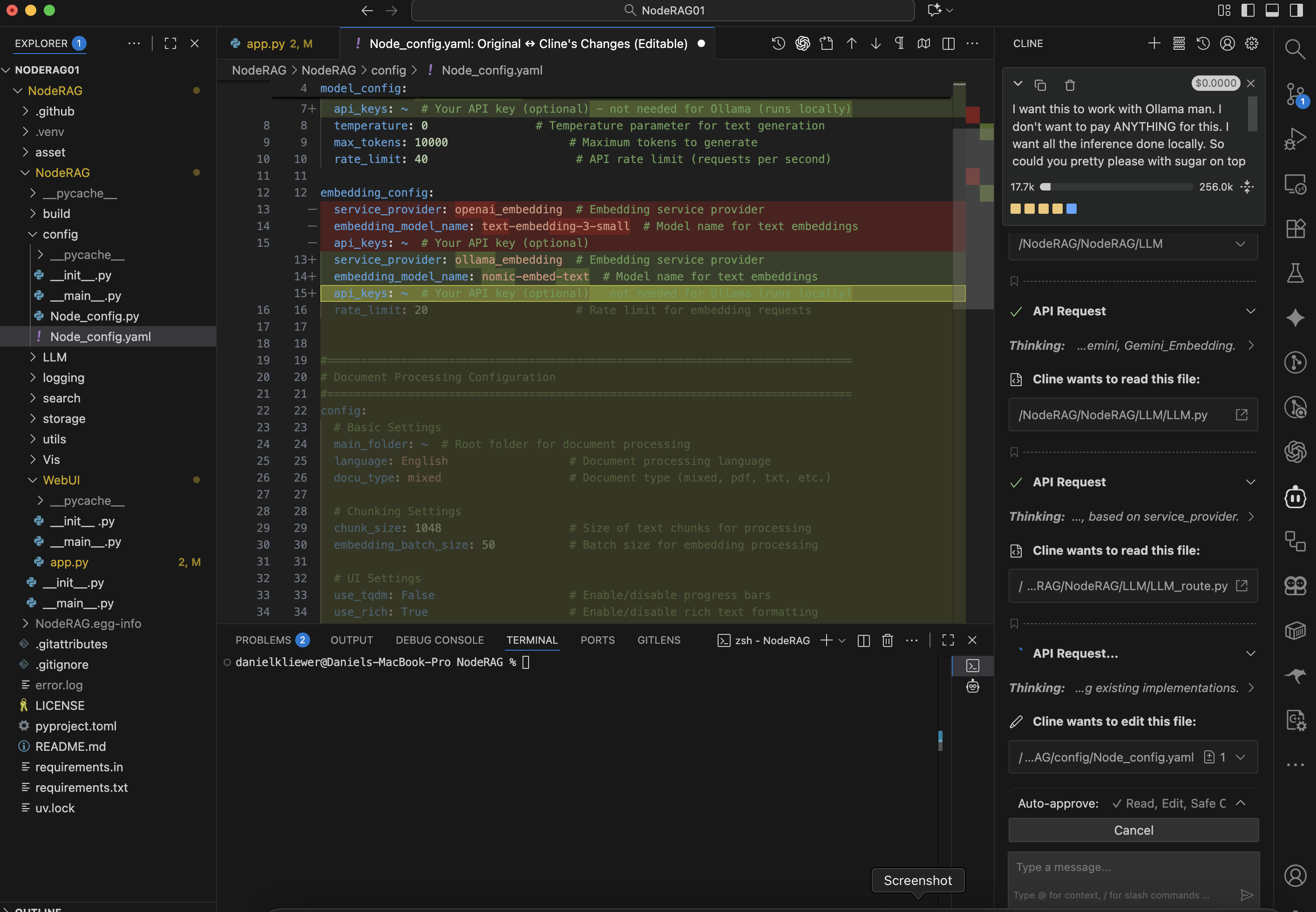Open Source Control in activity bar
1316x912 pixels.
click(1295, 94)
